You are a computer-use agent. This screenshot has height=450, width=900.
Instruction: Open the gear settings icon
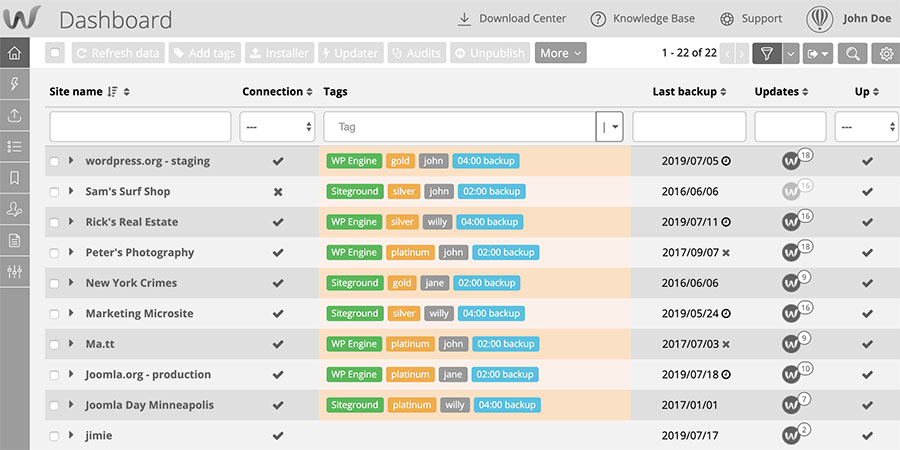pyautogui.click(x=886, y=53)
